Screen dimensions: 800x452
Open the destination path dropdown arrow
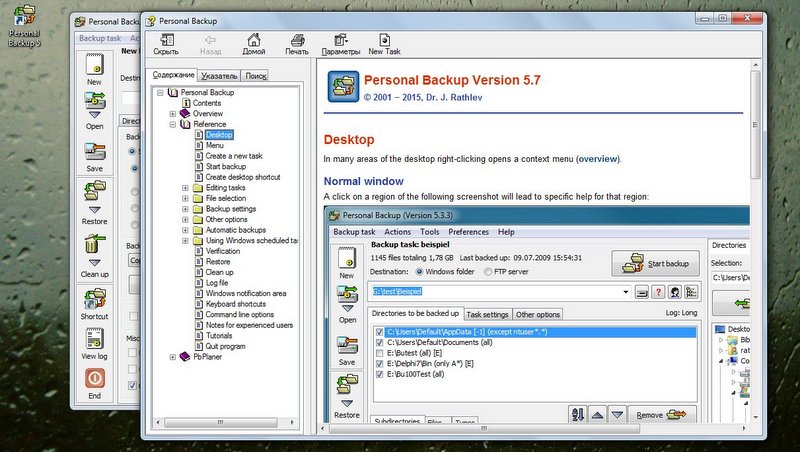(626, 292)
